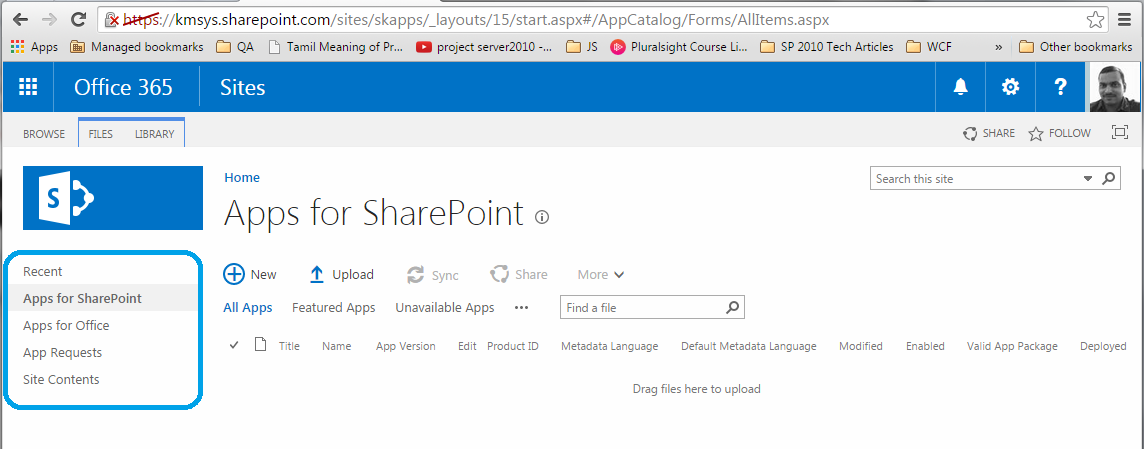
Task: Switch to the LIBRARY ribbon tab
Action: point(155,134)
